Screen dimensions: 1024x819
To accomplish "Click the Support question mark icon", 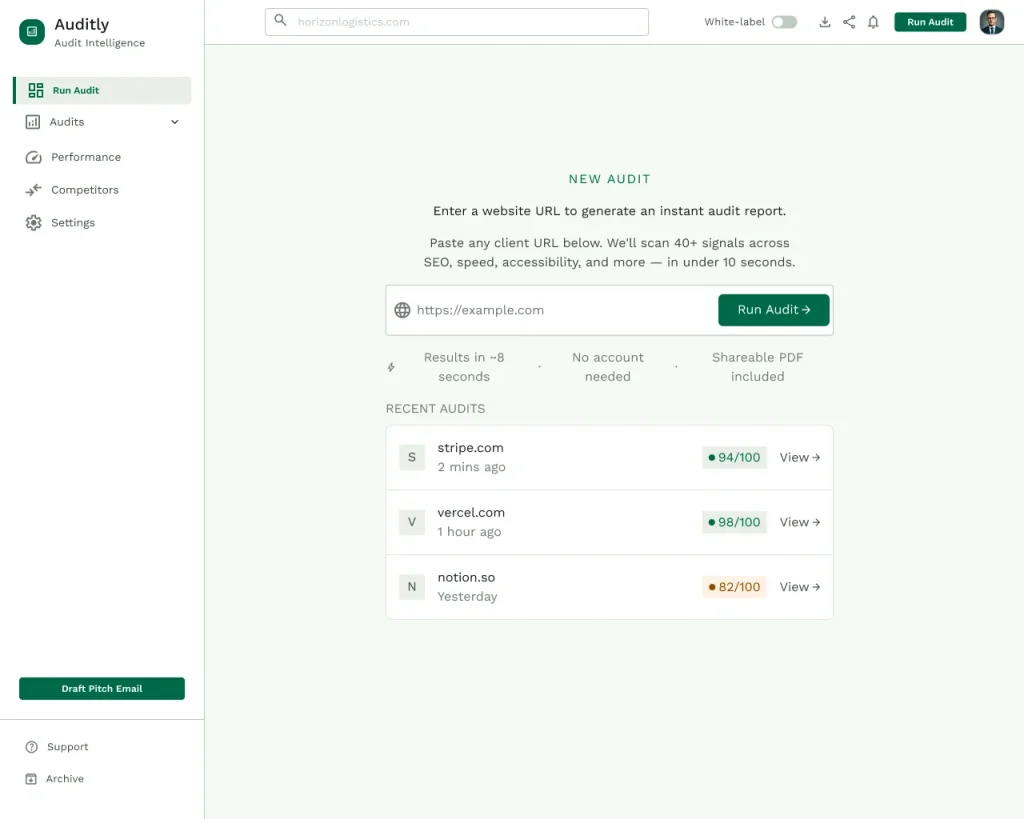I will pos(31,747).
